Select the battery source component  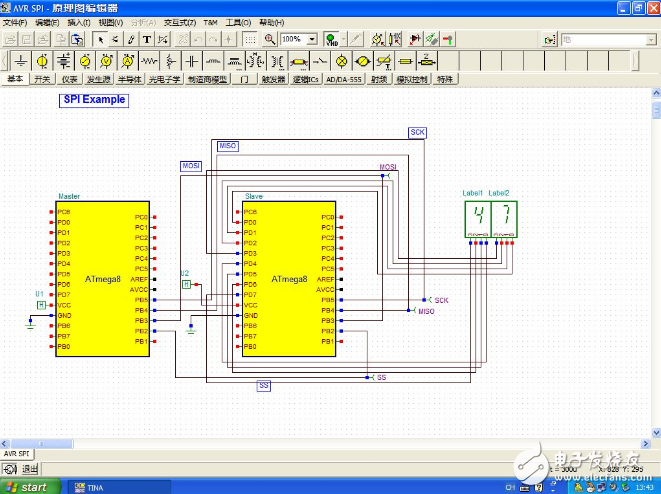pos(62,62)
